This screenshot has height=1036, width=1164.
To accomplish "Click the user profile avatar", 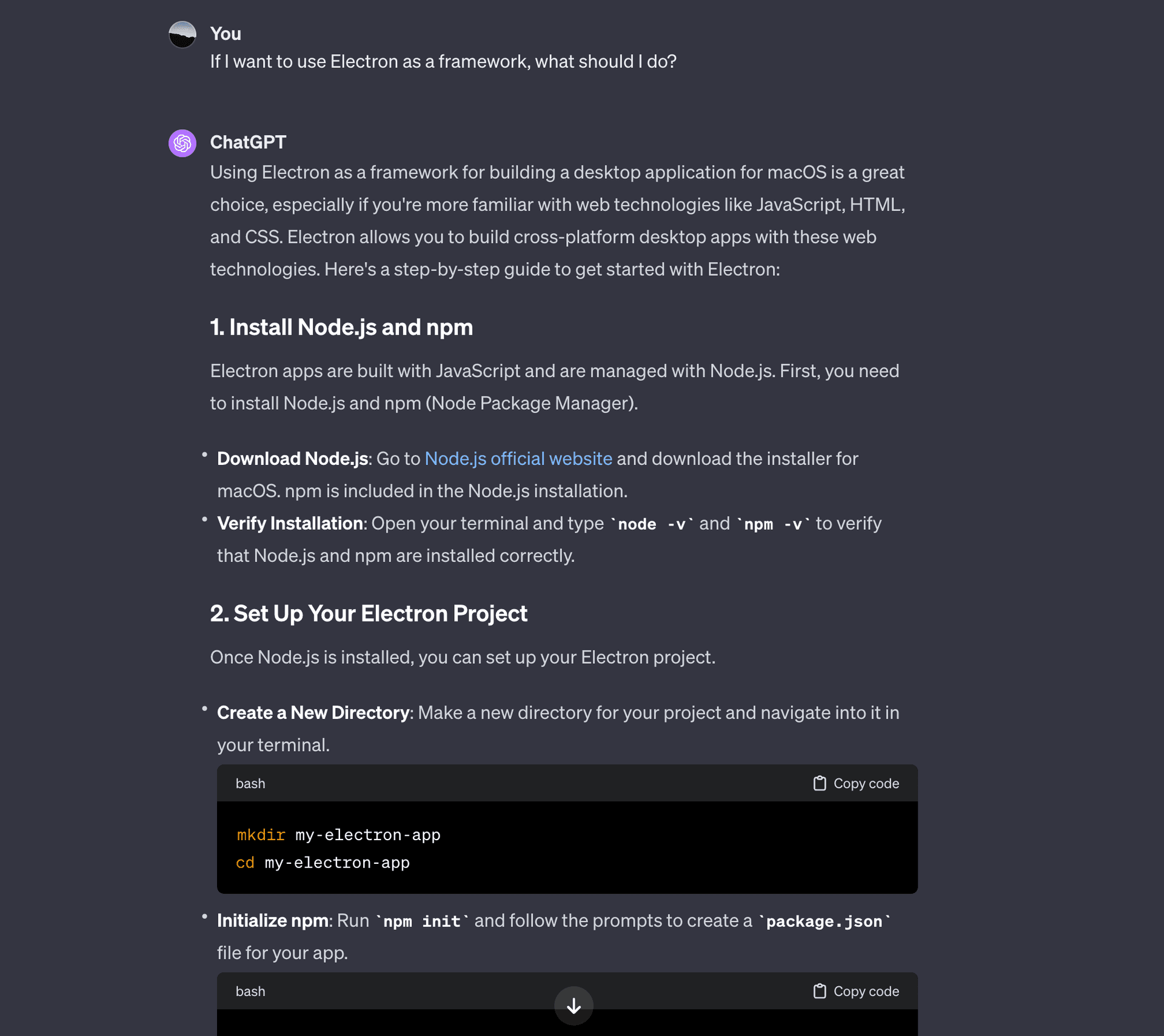I will coord(182,35).
